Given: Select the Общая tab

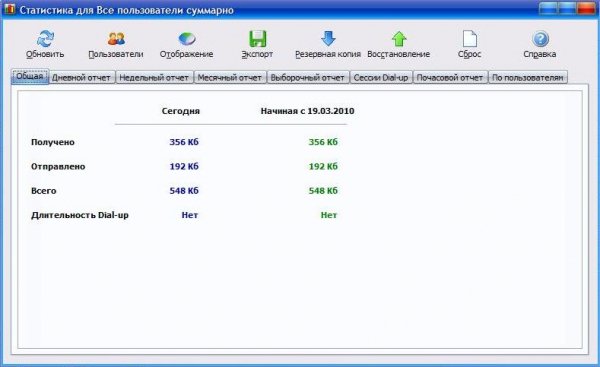Looking at the screenshot, I should pyautogui.click(x=30, y=77).
